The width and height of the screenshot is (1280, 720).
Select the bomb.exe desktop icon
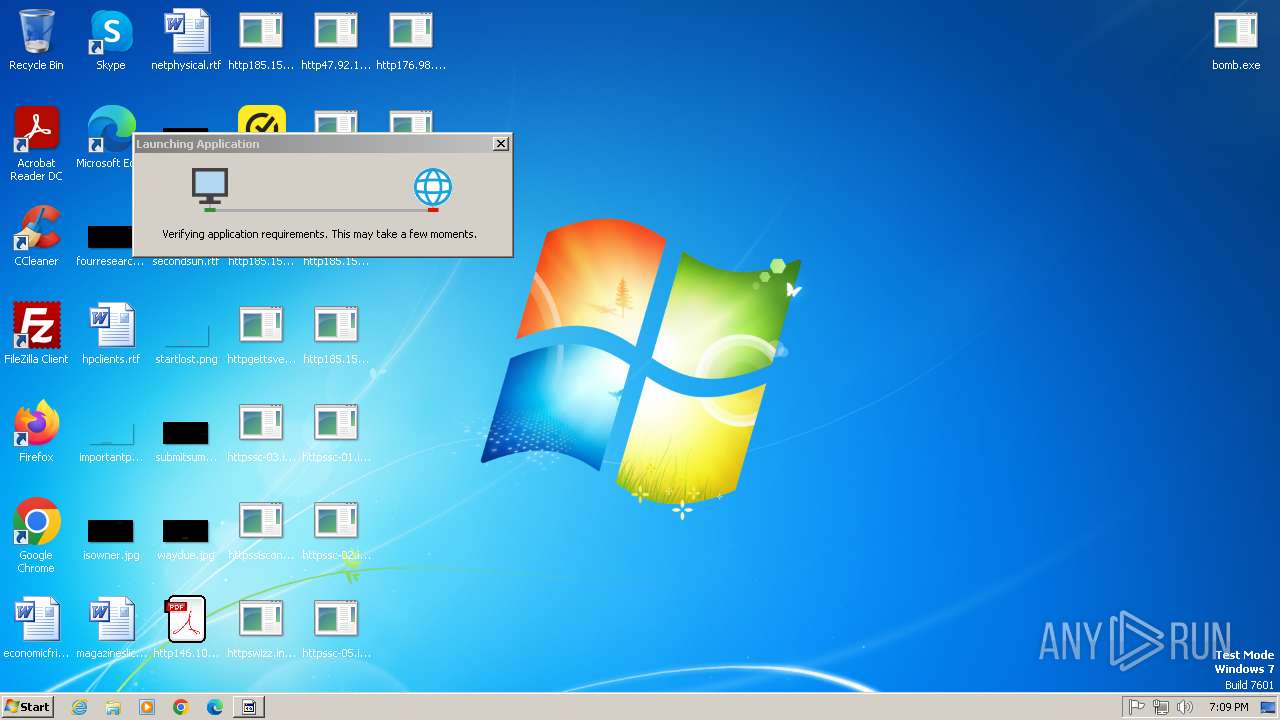pos(1236,40)
